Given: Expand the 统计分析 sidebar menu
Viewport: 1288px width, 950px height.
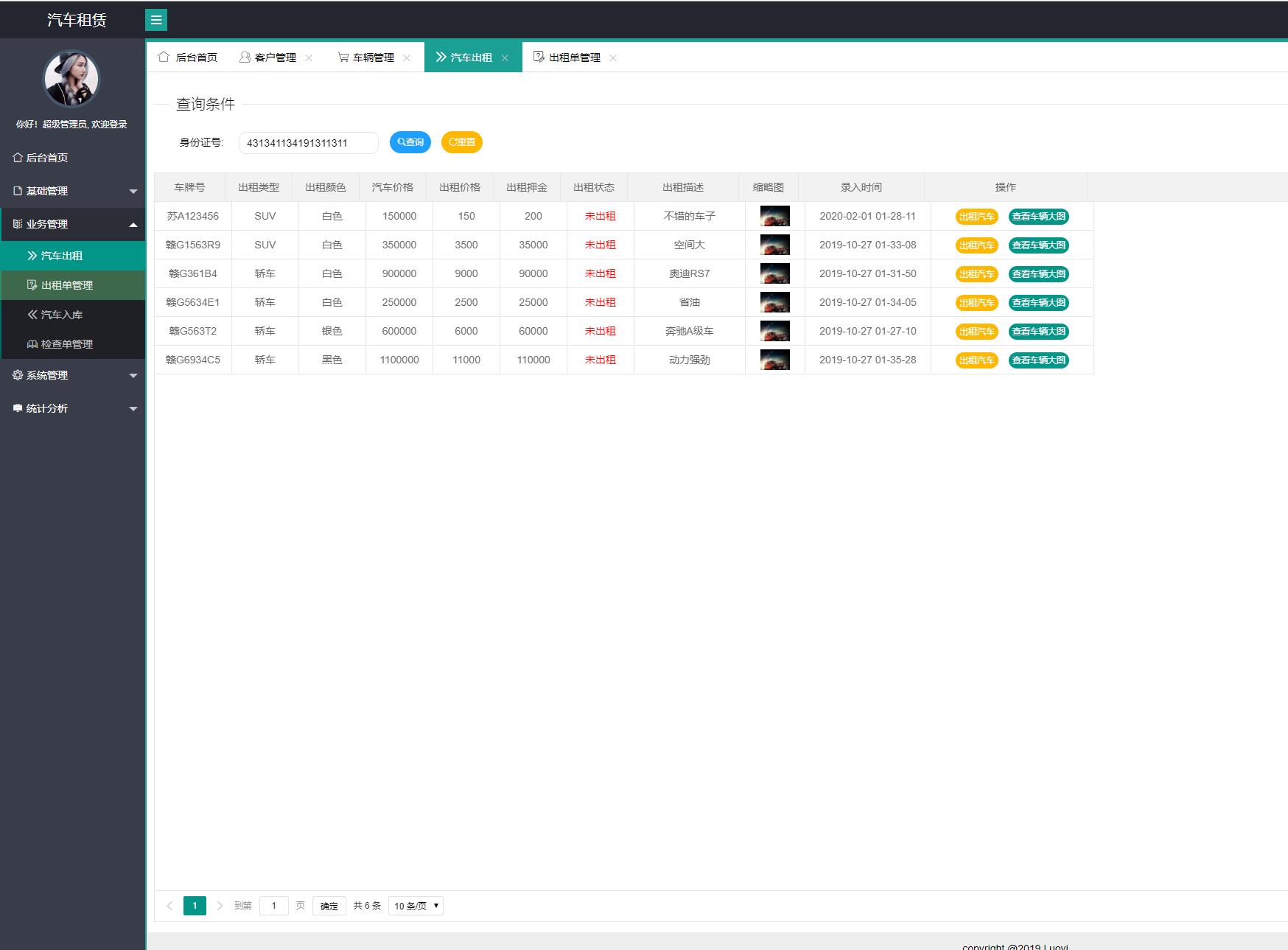Looking at the screenshot, I should click(72, 408).
